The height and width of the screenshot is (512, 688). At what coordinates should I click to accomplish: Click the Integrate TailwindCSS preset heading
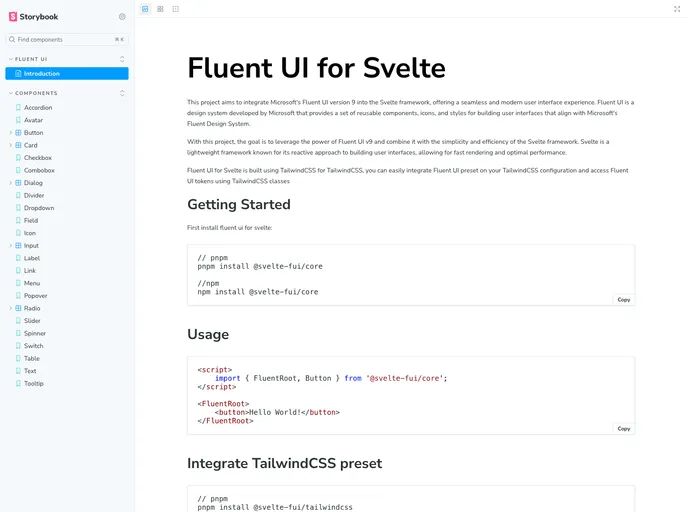[284, 463]
